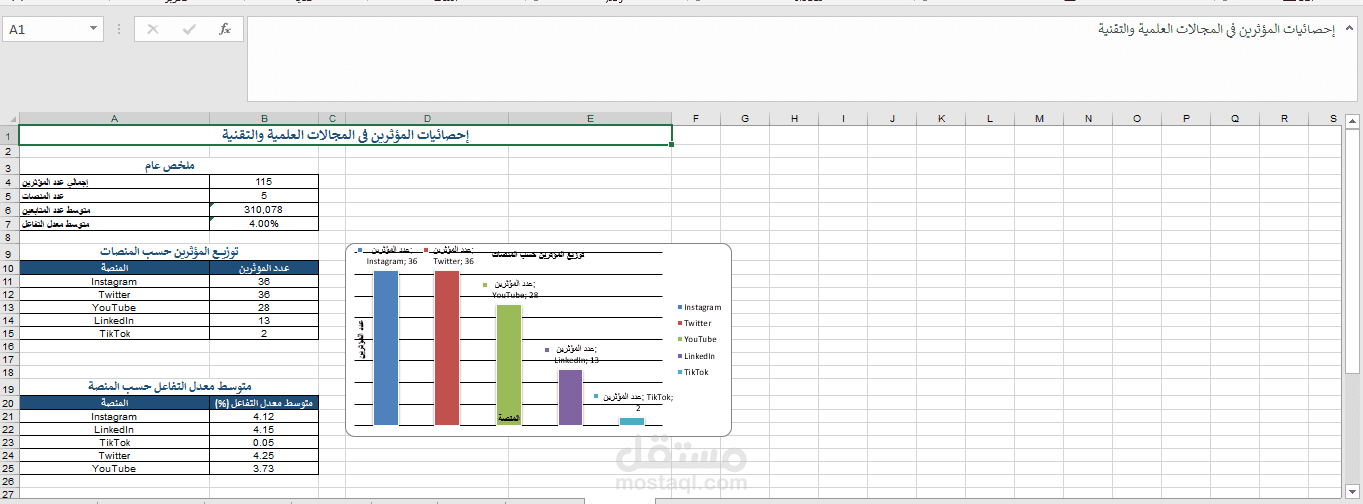1363x504 pixels.
Task: Select column K header
Action: [x=941, y=118]
